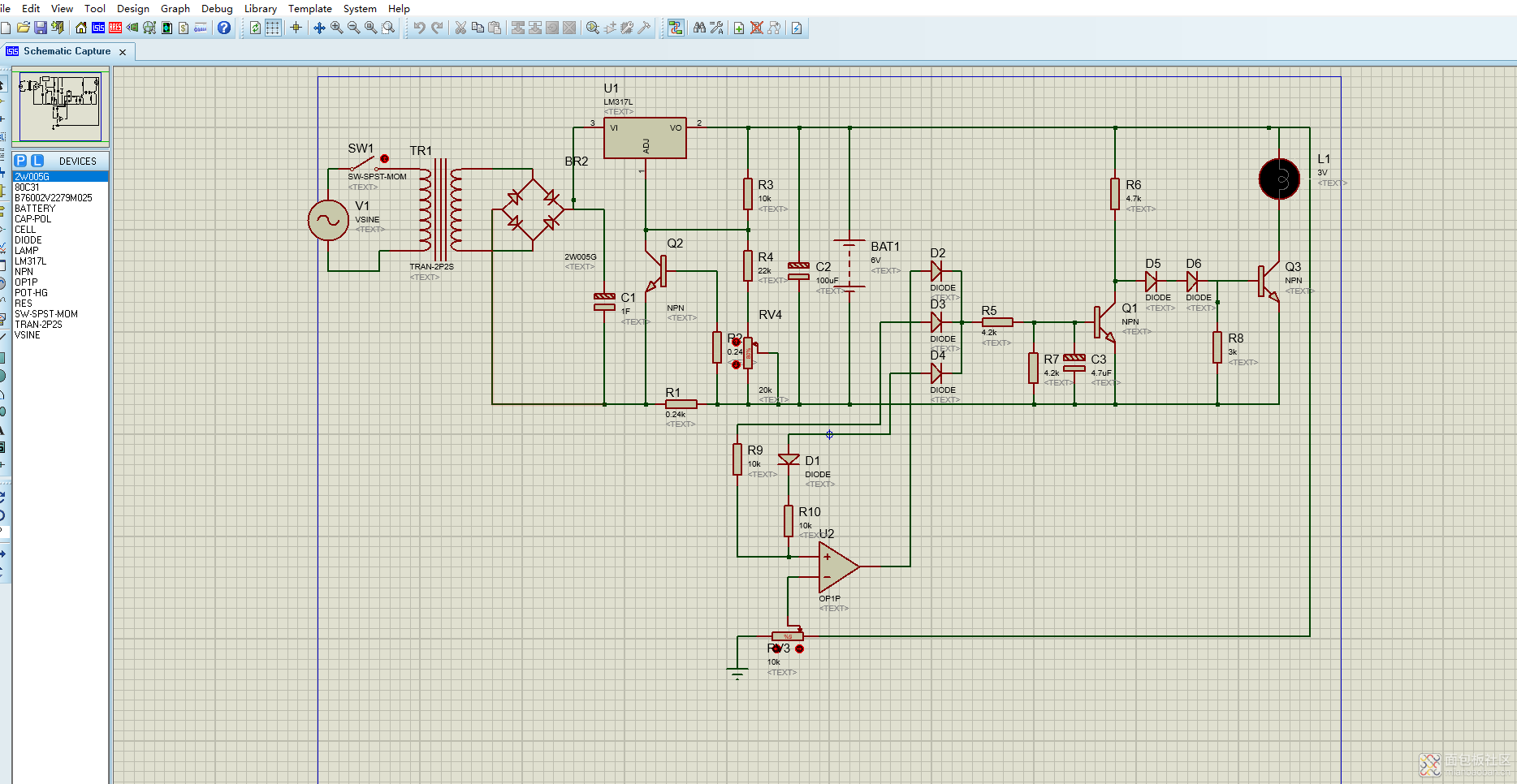This screenshot has height=784, width=1517.
Task: Go to the Home page icon
Action: (x=81, y=28)
